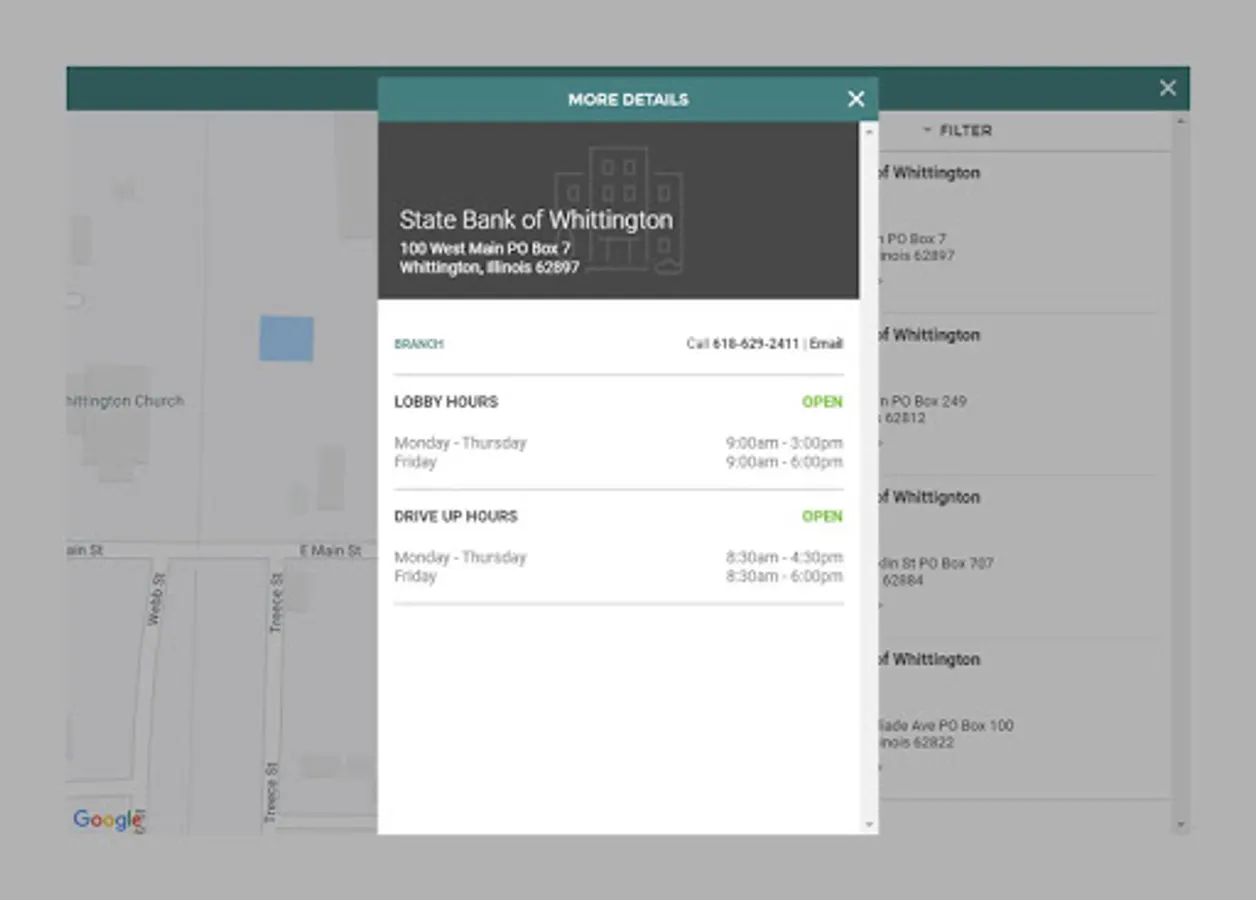
Task: Click the 'E Main St' label on the map
Action: coord(331,551)
